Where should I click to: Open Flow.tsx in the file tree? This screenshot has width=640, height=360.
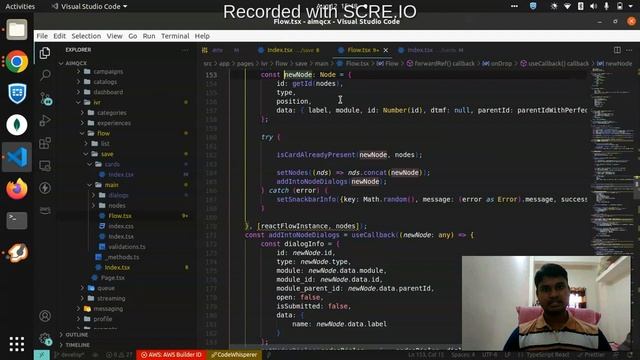[120, 216]
